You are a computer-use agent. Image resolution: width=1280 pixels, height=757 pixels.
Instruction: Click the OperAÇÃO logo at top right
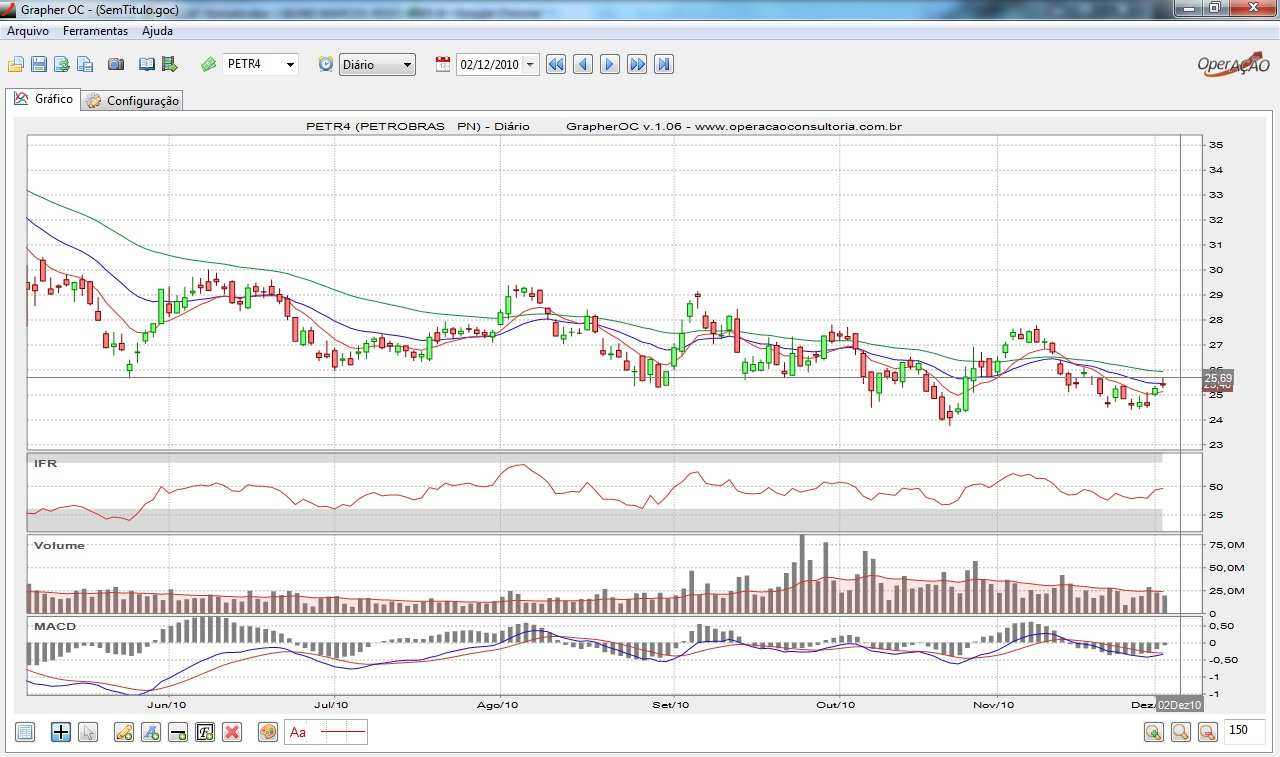(1233, 64)
